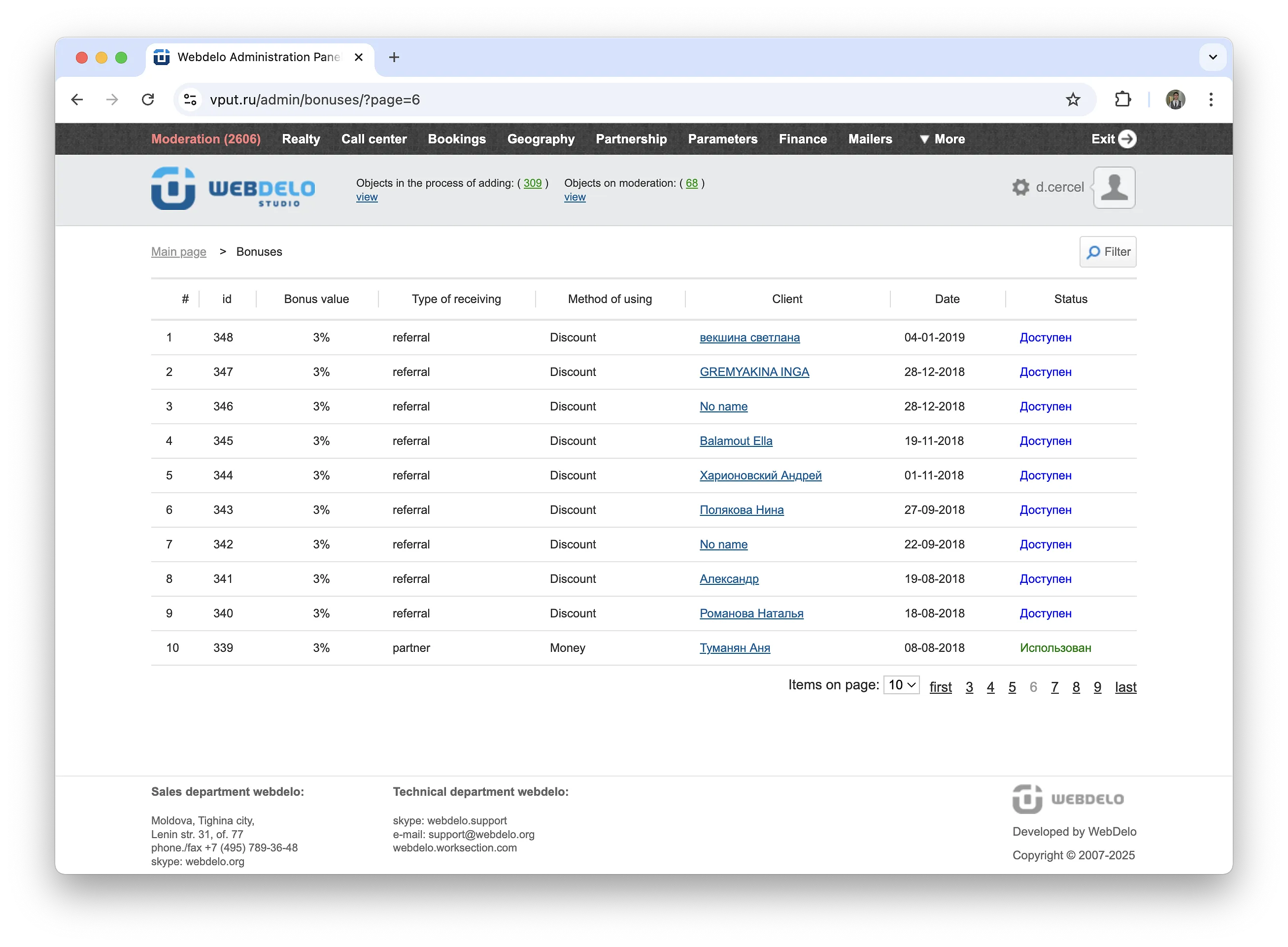Screen dimensions: 1288x947
Task: Reload the page
Action: [x=148, y=100]
